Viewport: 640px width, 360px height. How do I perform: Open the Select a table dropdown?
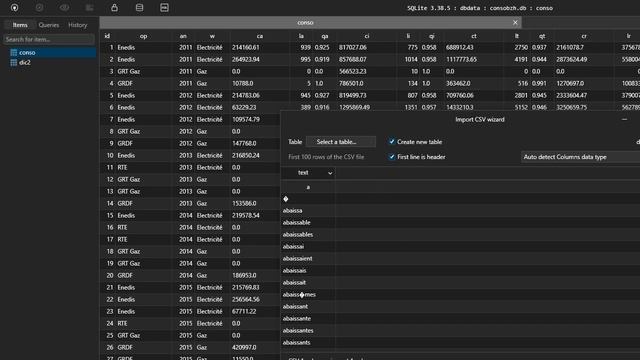[340, 142]
